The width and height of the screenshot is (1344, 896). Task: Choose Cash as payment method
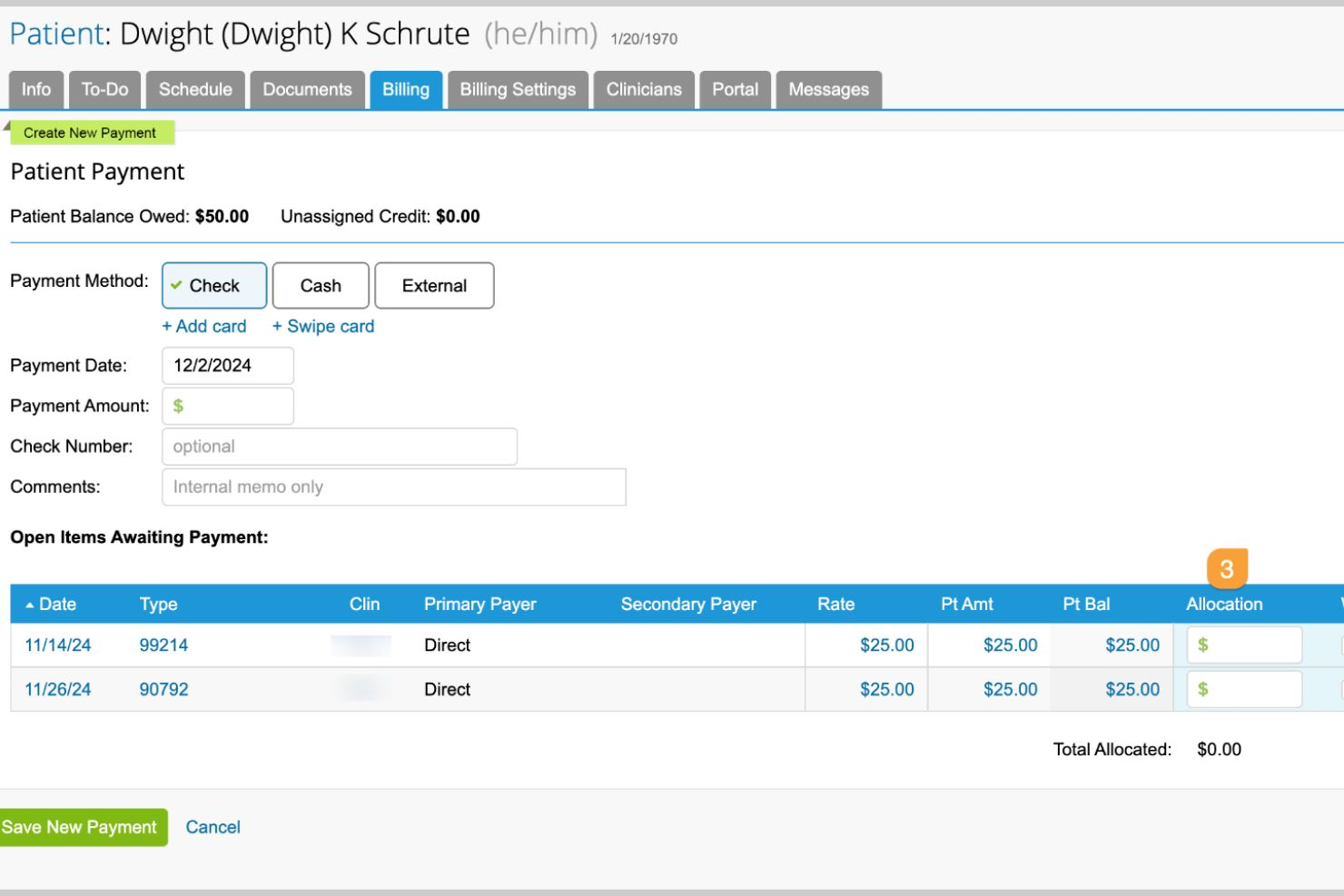point(321,286)
